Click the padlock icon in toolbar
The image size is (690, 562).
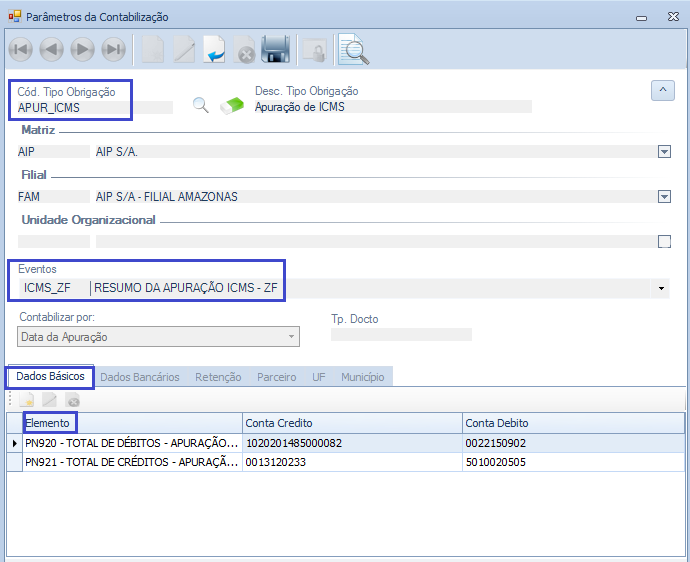pyautogui.click(x=315, y=50)
